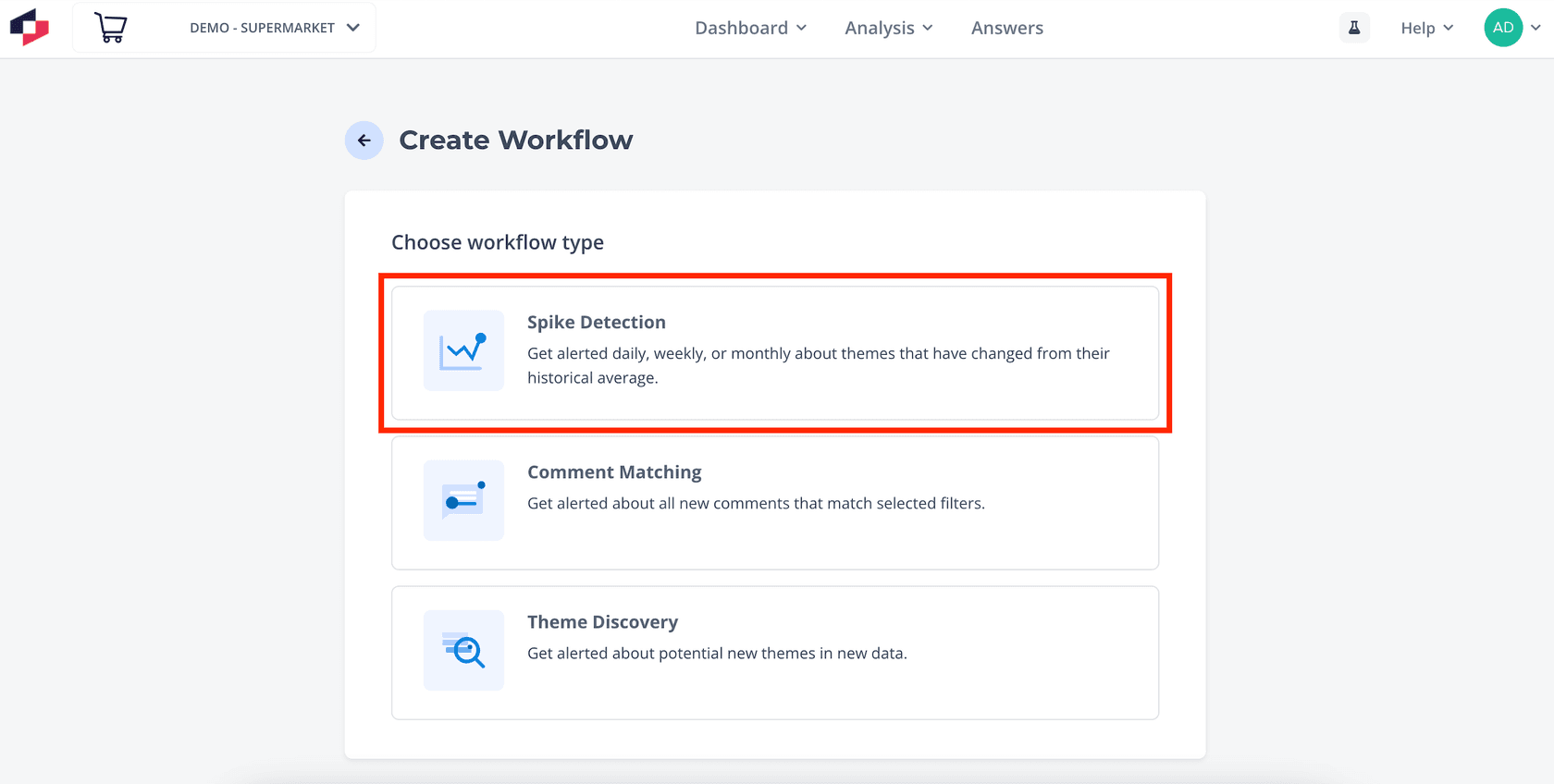Click 'Get alerted about potential new themes' description

pos(717,653)
